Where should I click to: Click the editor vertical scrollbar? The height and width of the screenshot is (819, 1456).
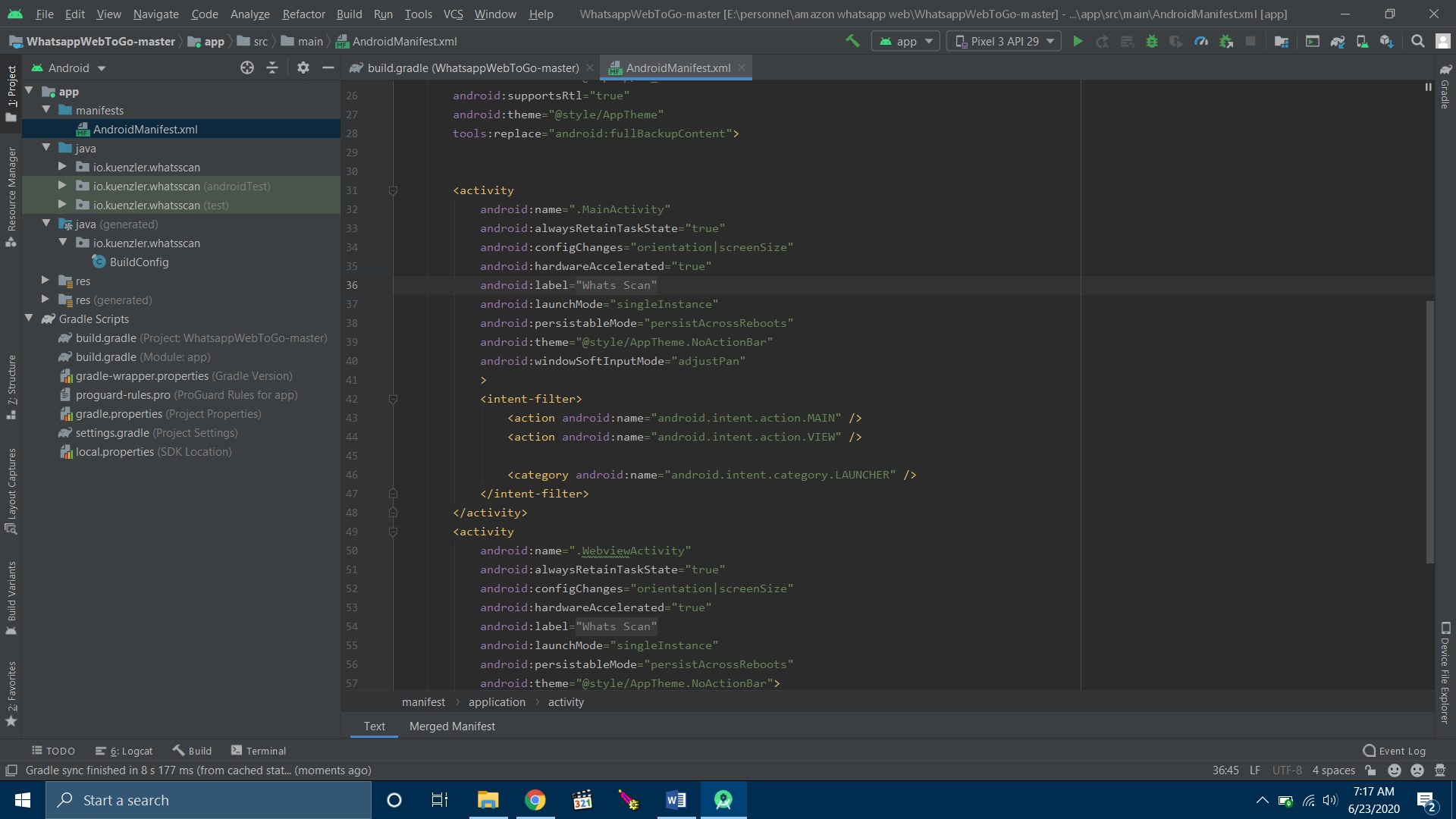[1429, 432]
